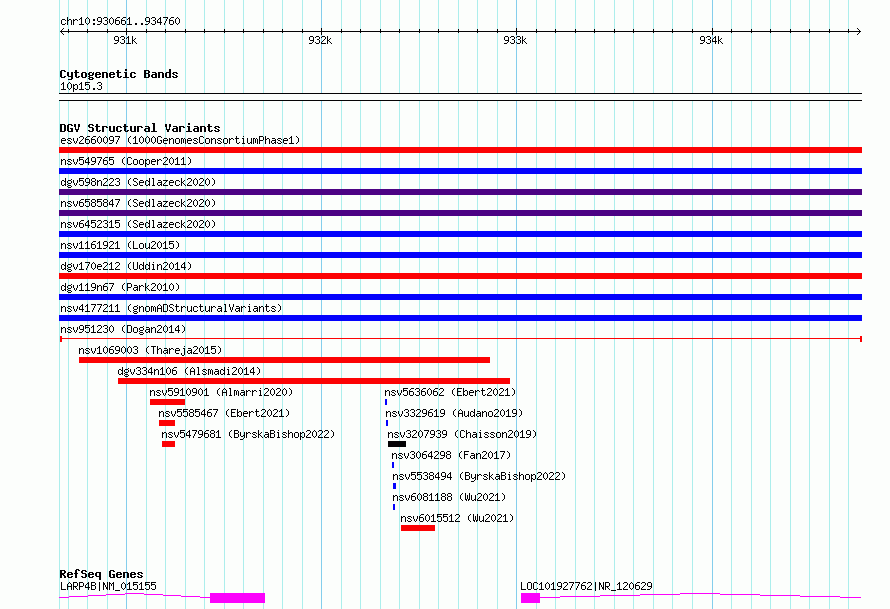
Task: Click the LOC101927762|NR_120629 gene label
Action: point(586,586)
